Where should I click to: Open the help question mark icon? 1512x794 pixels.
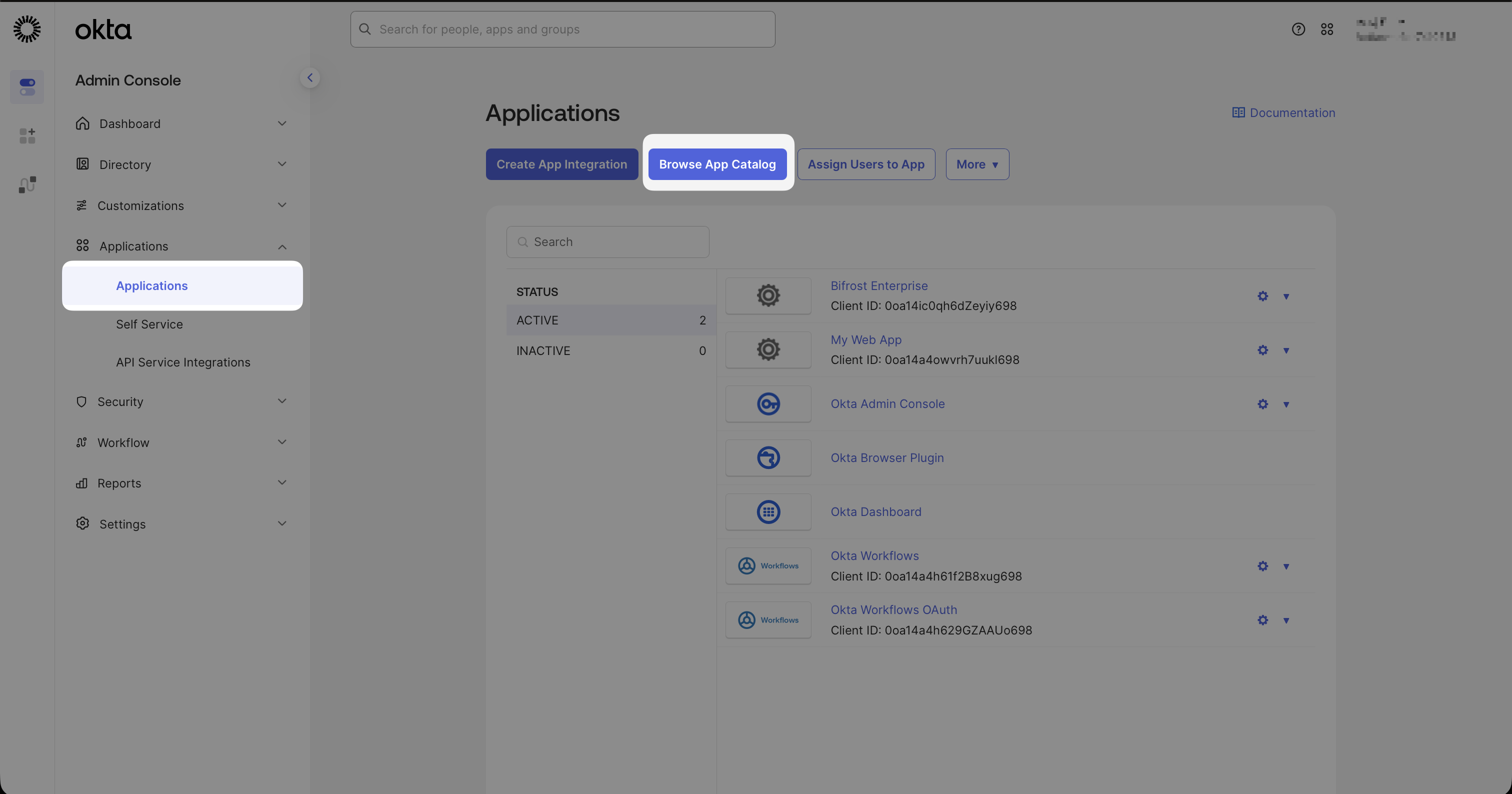[1298, 29]
